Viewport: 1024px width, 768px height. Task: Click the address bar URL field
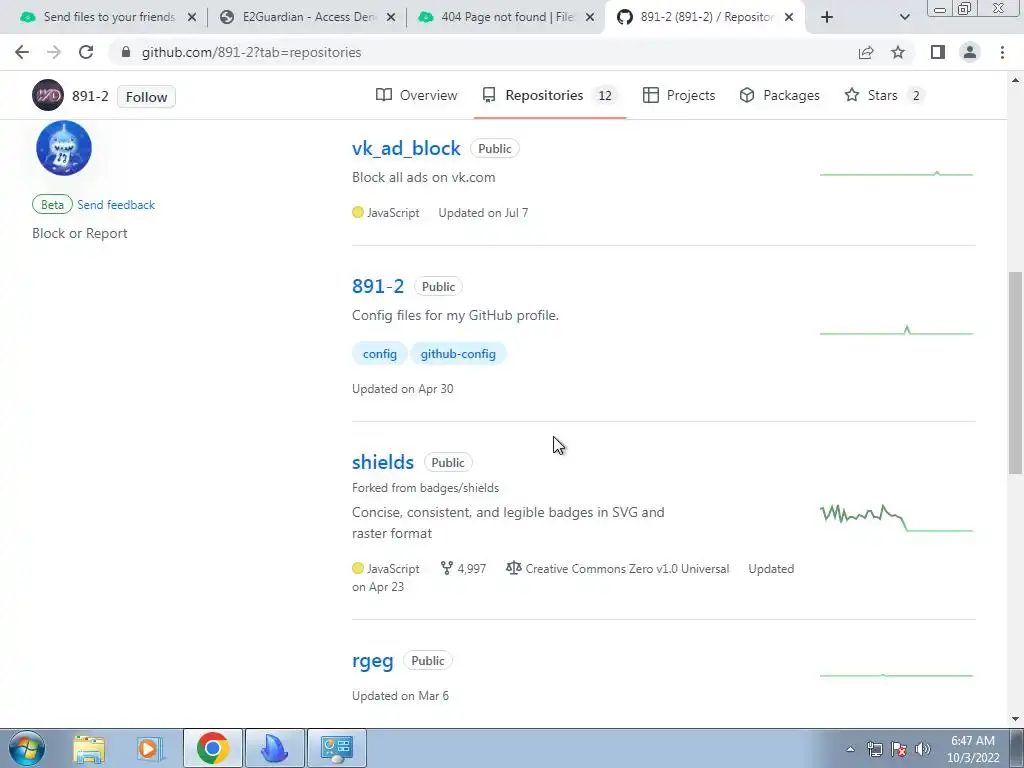(x=483, y=52)
